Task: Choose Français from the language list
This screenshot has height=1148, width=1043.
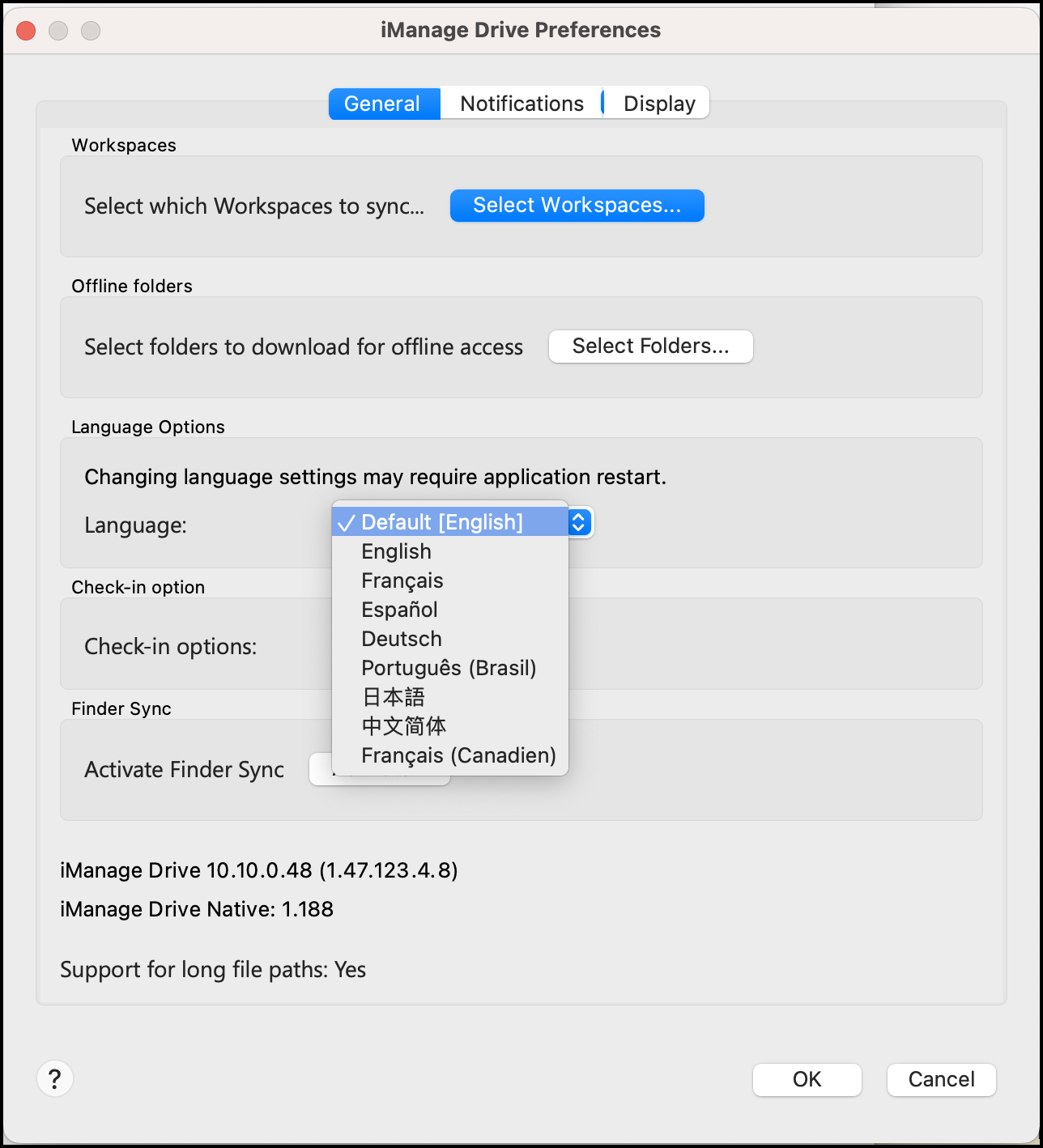Action: (402, 580)
